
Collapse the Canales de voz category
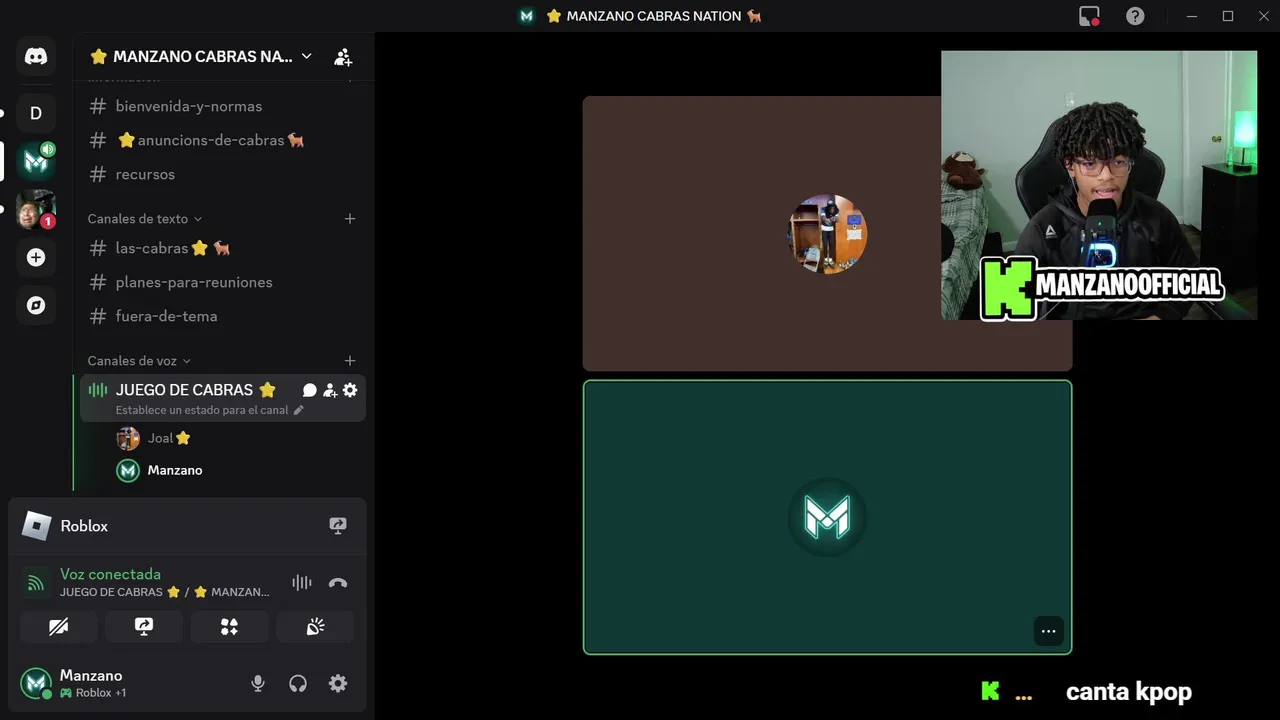[139, 361]
